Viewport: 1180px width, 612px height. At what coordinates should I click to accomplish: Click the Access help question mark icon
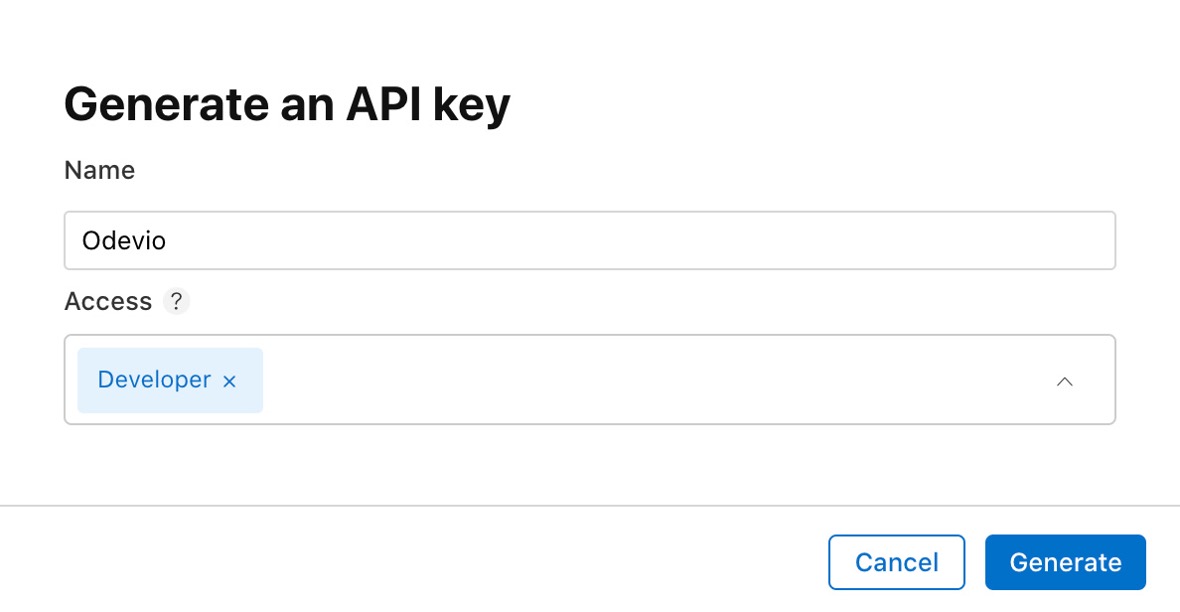pyautogui.click(x=177, y=301)
